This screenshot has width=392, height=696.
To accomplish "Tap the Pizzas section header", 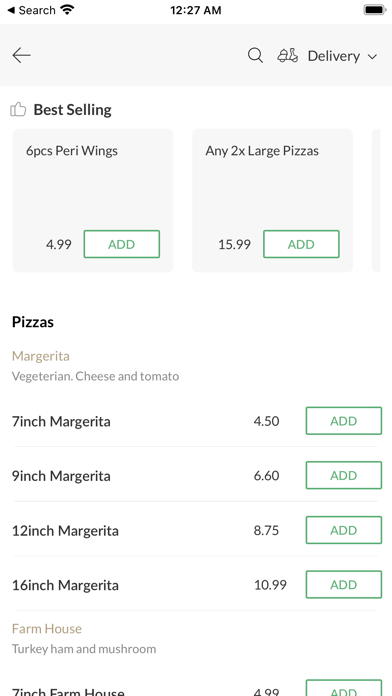I will [33, 322].
